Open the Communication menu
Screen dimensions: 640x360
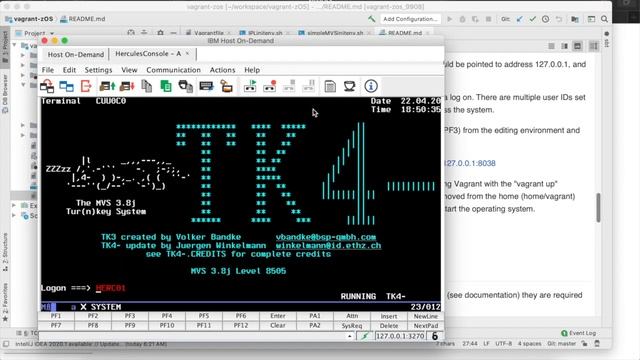pyautogui.click(x=173, y=70)
